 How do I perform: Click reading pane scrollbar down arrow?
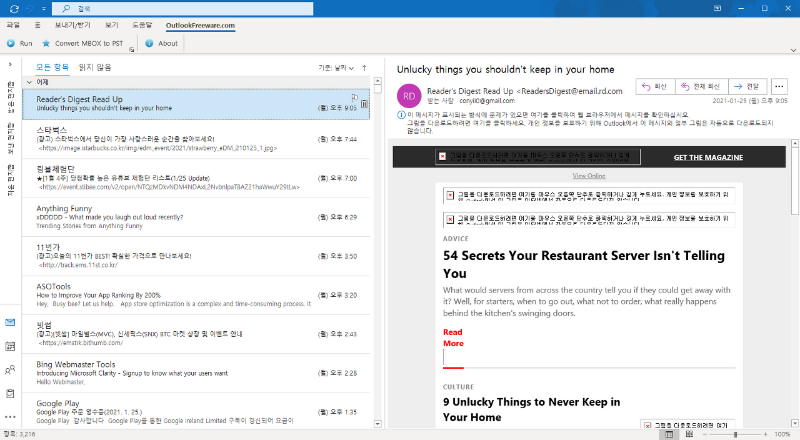pos(794,424)
